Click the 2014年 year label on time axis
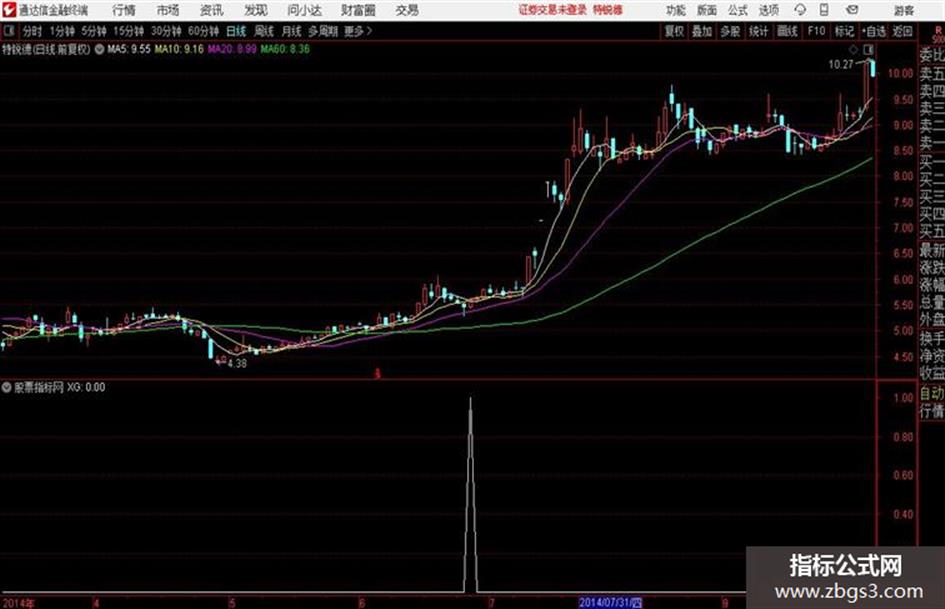This screenshot has width=945, height=609. point(17,602)
